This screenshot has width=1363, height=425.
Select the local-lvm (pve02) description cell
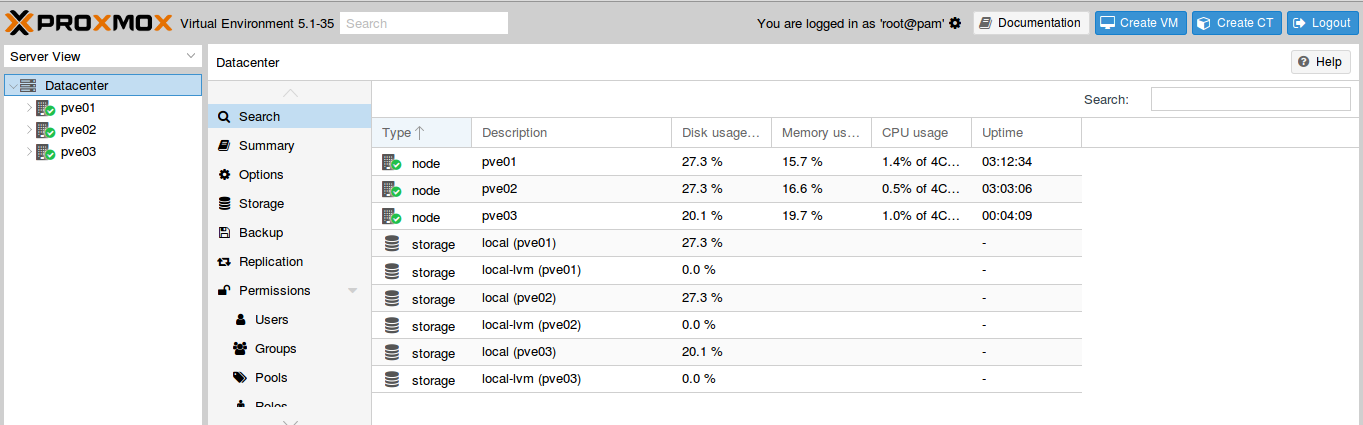[x=571, y=325]
